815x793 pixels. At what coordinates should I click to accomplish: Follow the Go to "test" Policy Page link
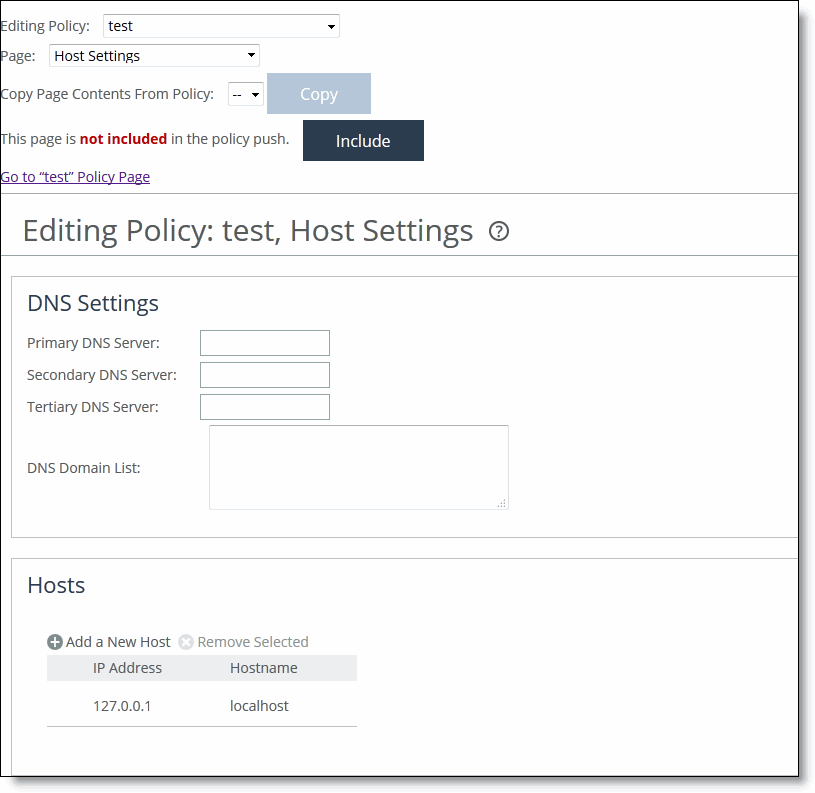75,177
